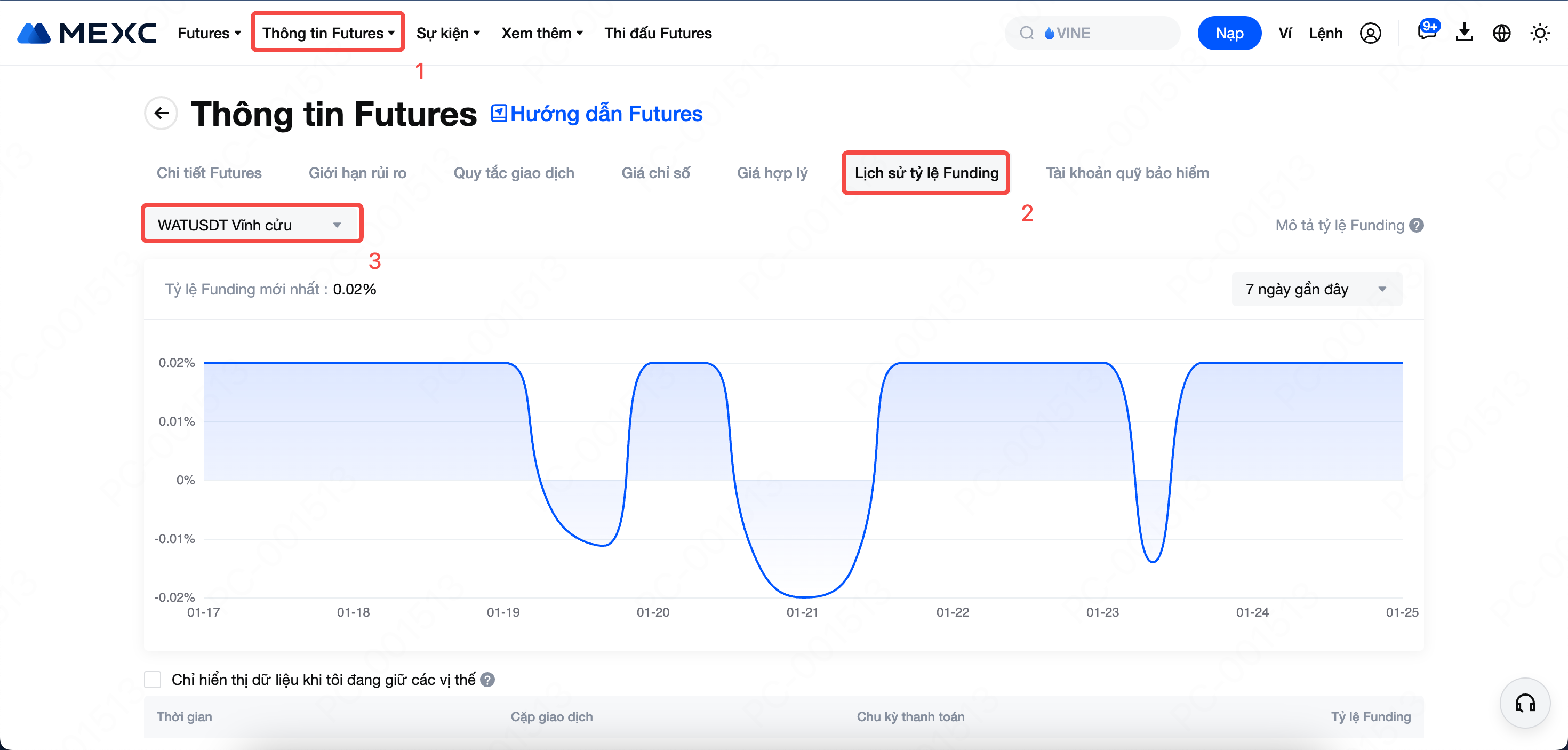Open the 7 ngày gần đây range dropdown
Viewport: 1568px width, 750px height.
click(x=1316, y=289)
